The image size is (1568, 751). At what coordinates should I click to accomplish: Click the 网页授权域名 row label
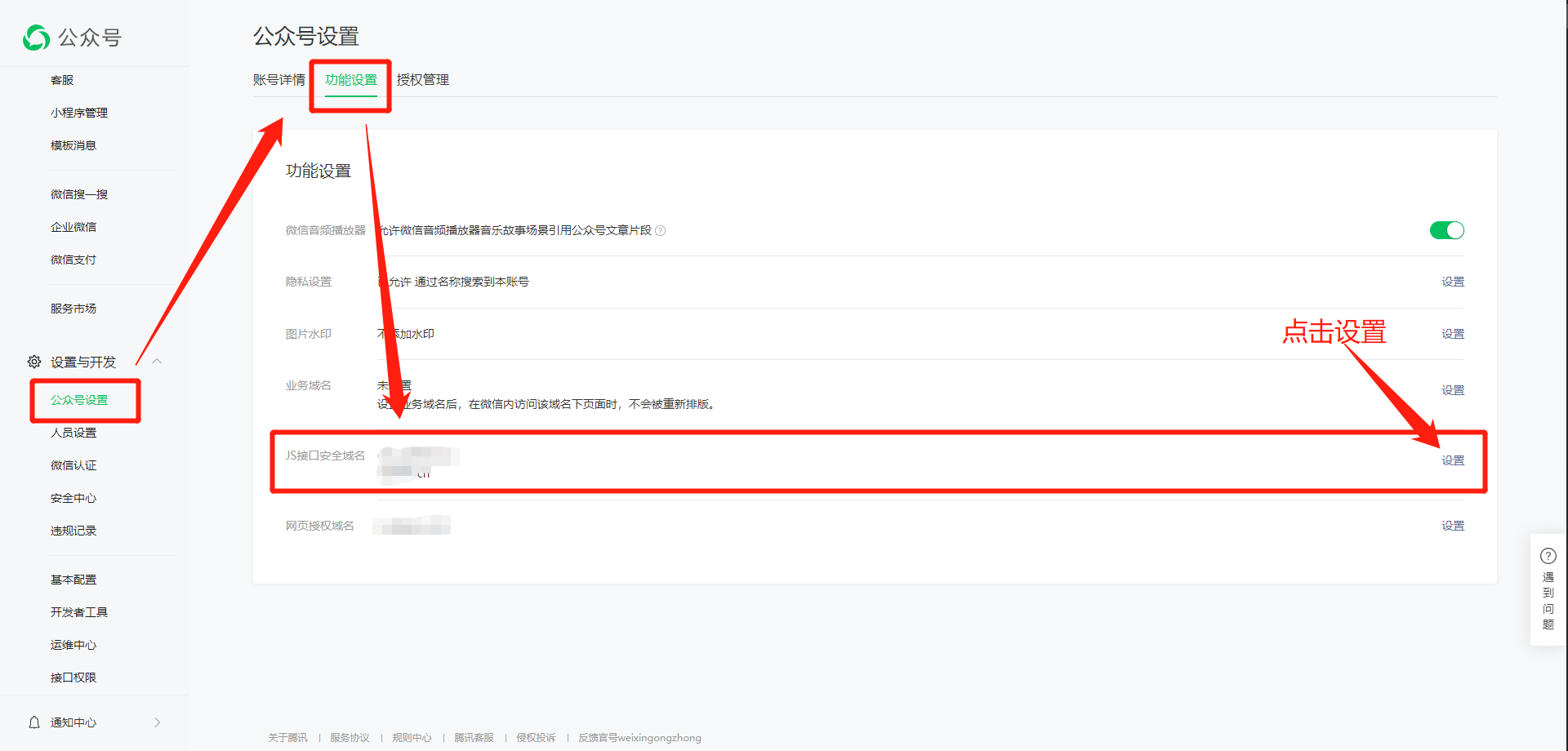point(320,526)
